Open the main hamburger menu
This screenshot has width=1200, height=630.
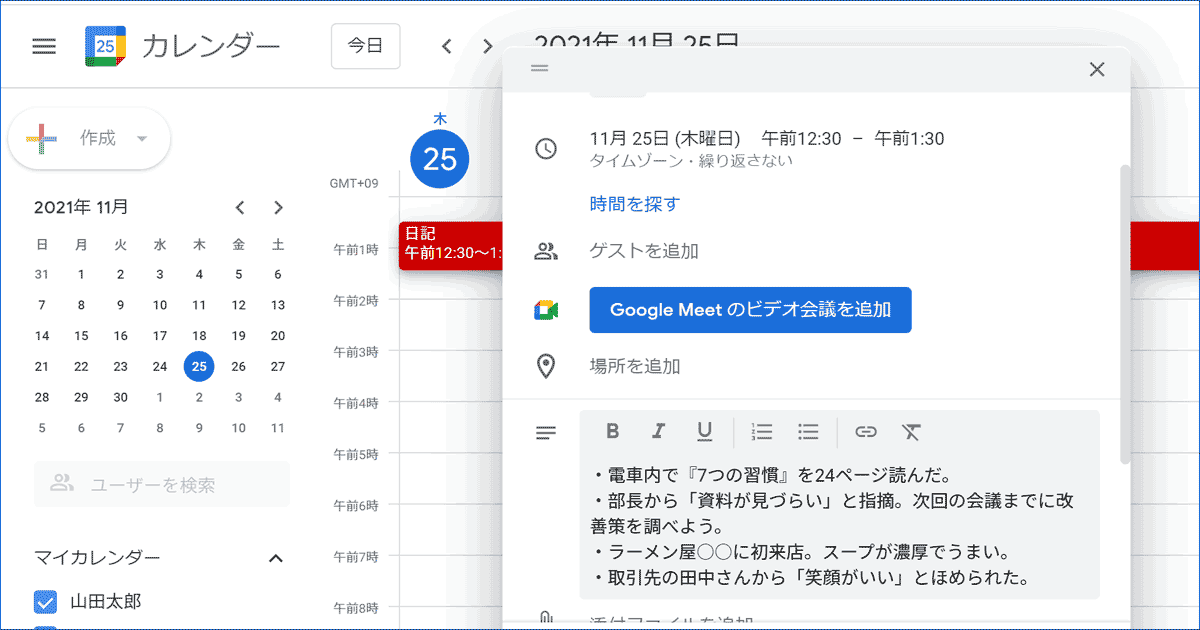pos(44,45)
